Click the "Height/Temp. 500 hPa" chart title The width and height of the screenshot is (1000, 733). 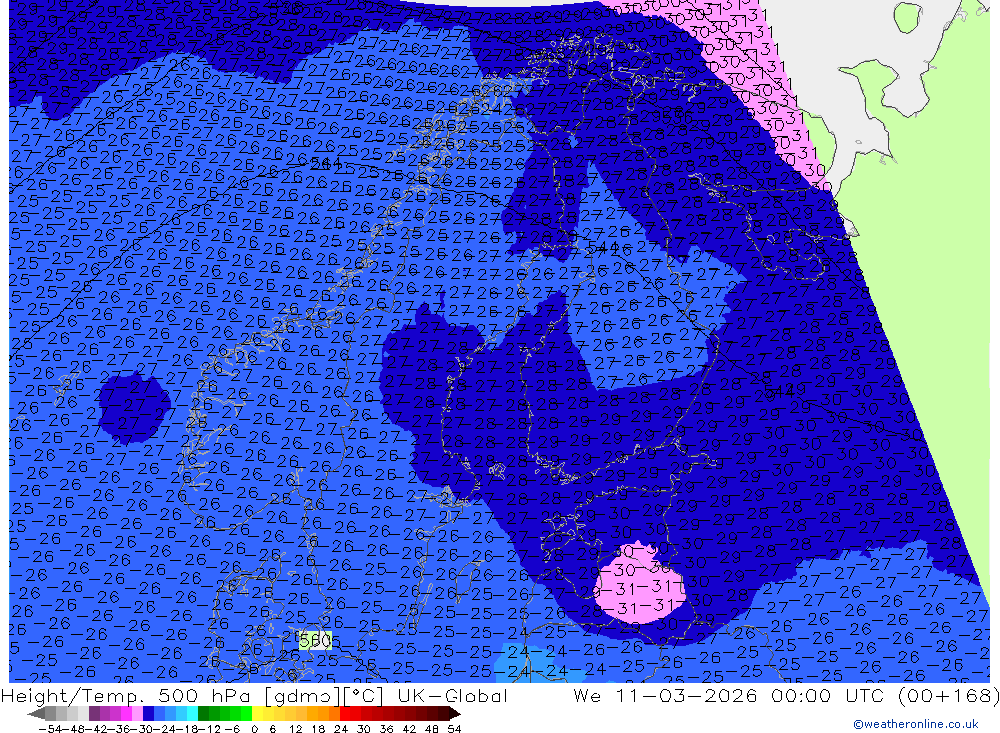tap(125, 695)
